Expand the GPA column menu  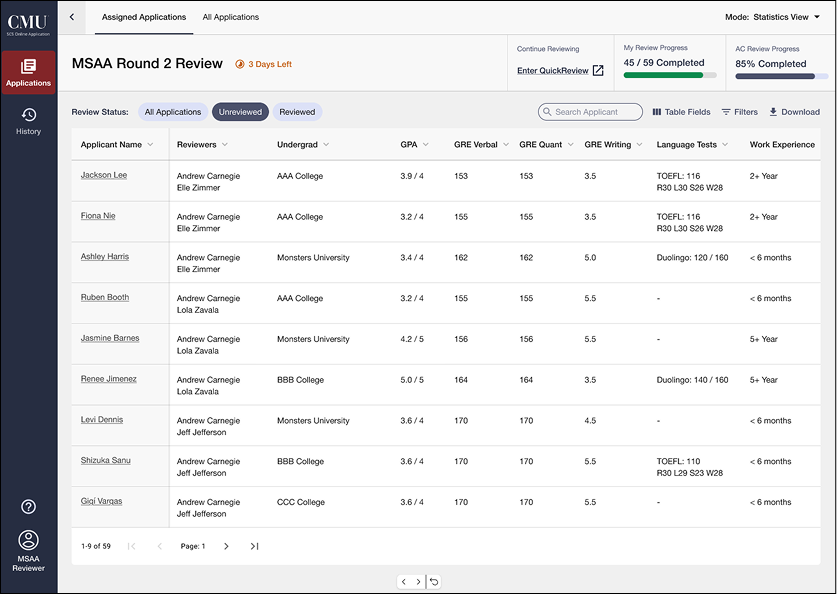425,145
